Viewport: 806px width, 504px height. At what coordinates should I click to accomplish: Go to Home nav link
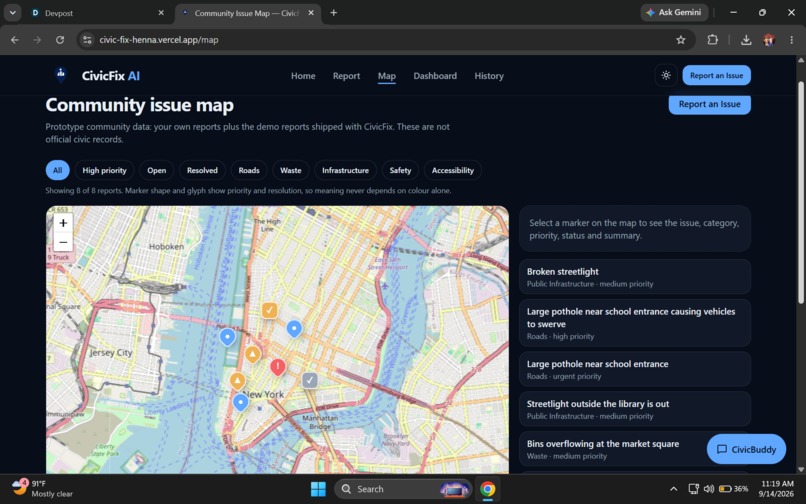(x=303, y=76)
